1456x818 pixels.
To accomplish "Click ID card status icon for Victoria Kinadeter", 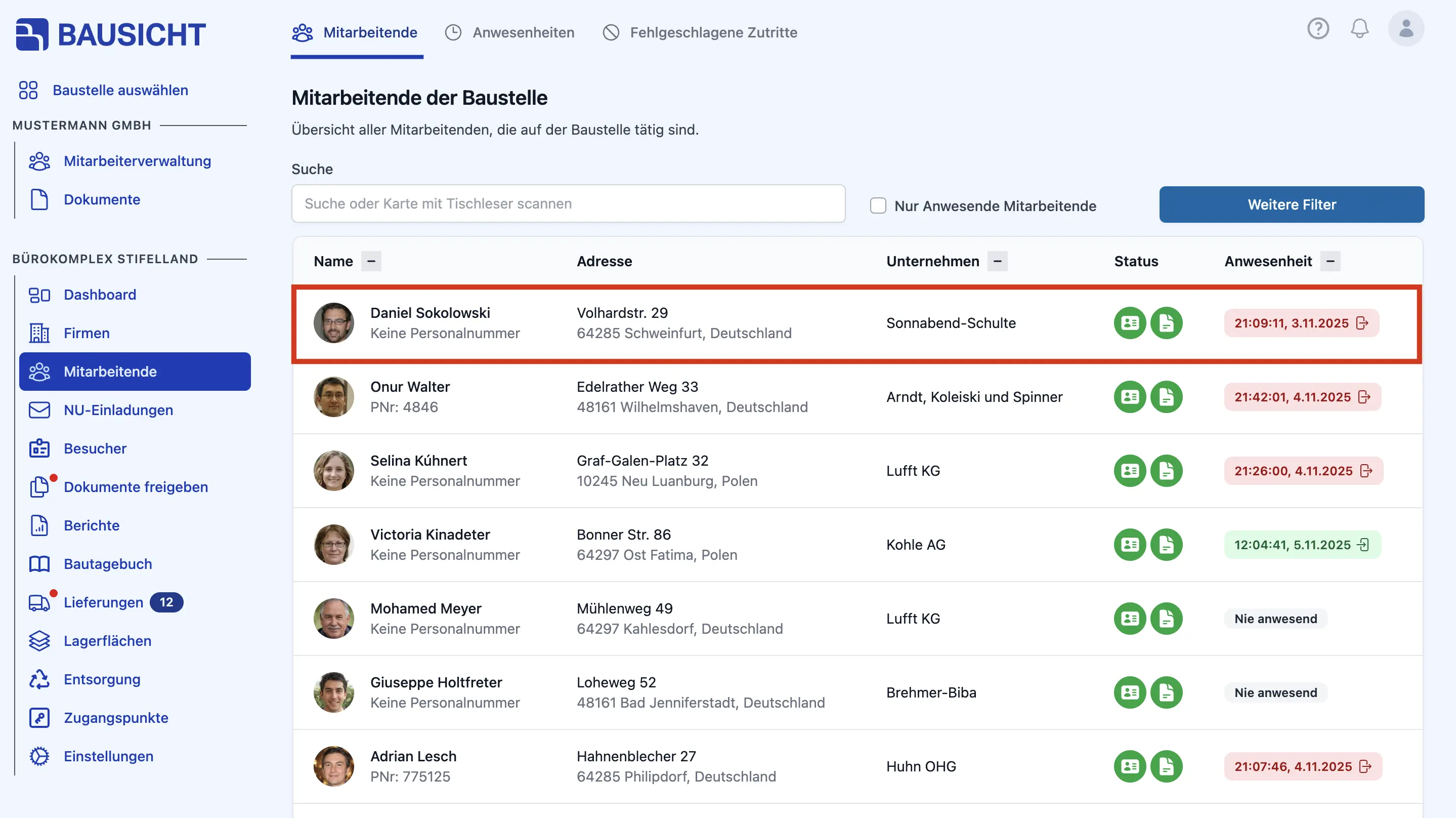I will pos(1129,545).
